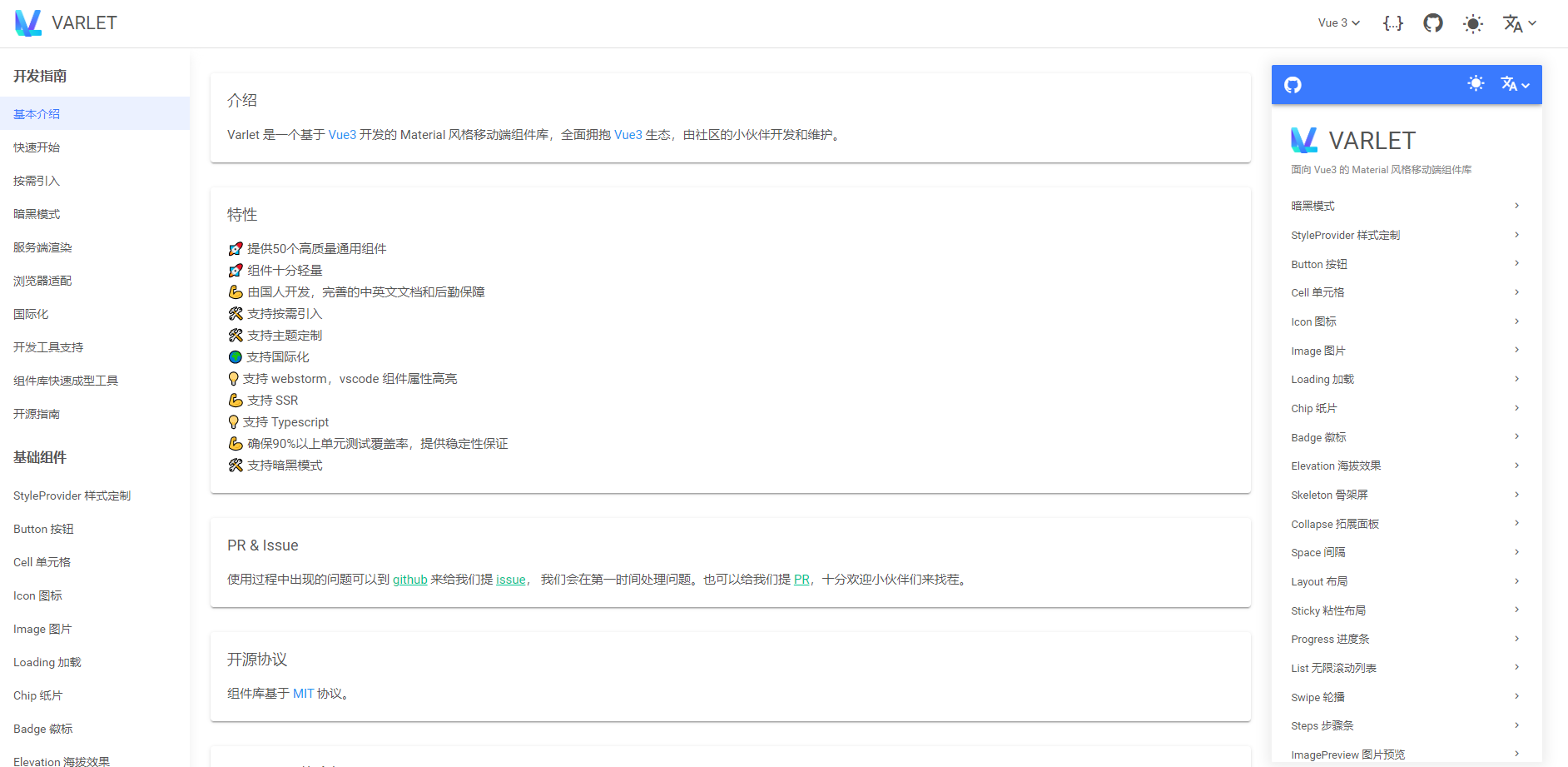
Task: Open the MIT license link
Action: click(304, 694)
